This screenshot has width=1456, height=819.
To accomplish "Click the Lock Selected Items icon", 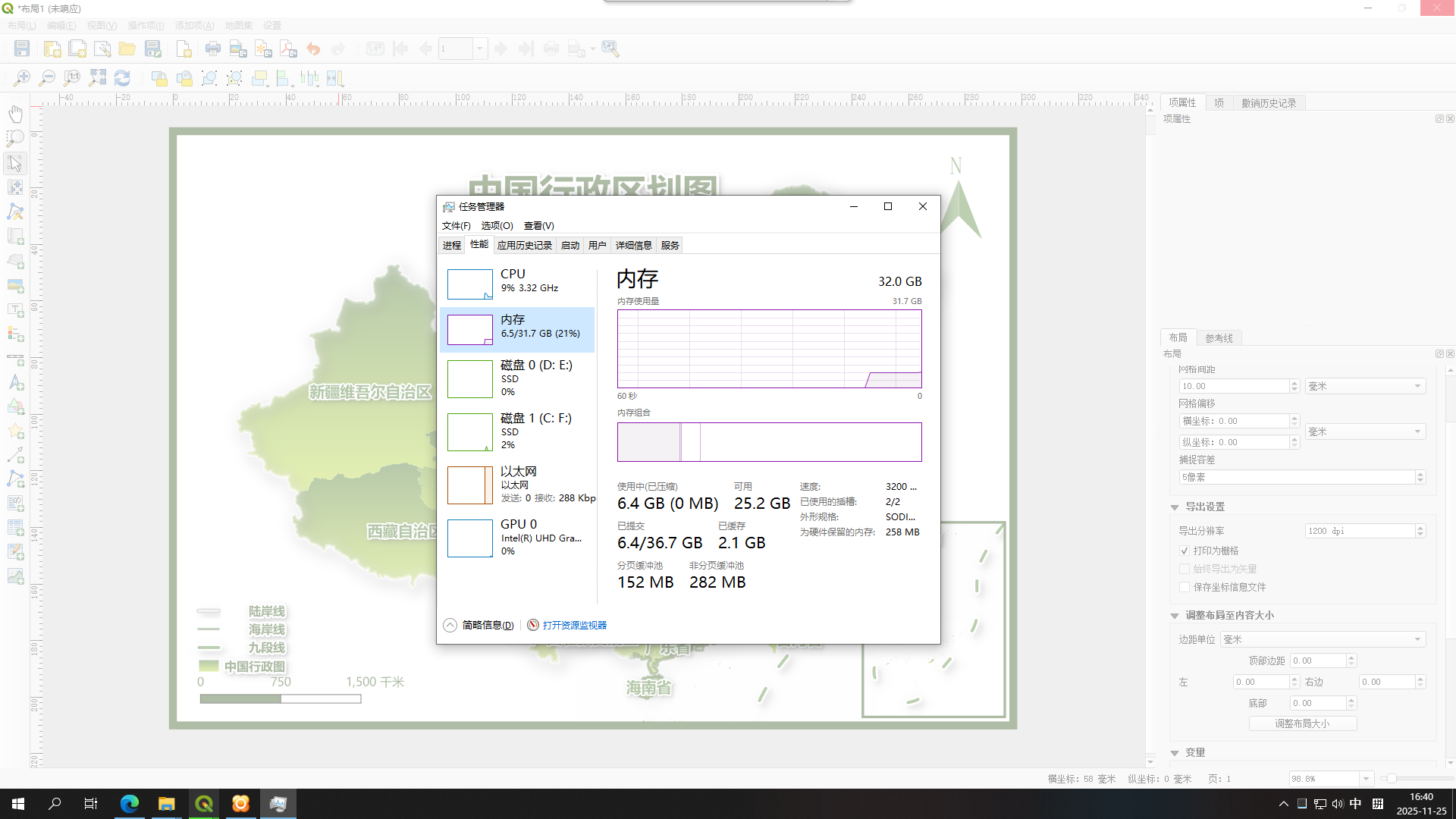I will [159, 78].
